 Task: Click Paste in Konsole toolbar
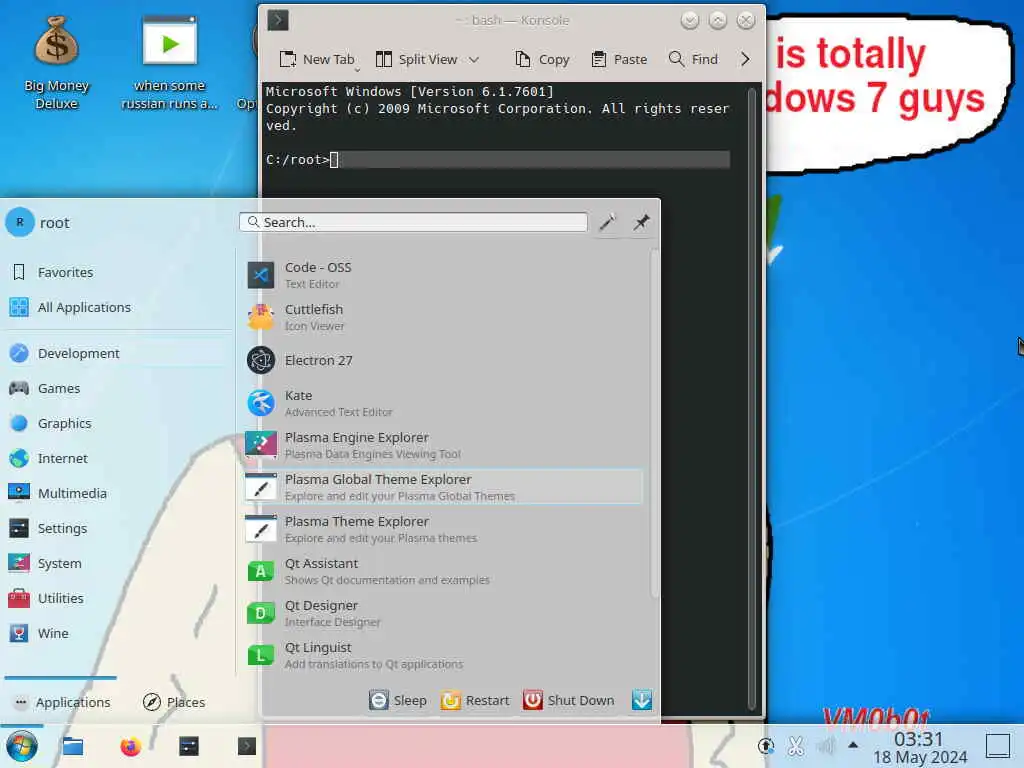coord(619,59)
